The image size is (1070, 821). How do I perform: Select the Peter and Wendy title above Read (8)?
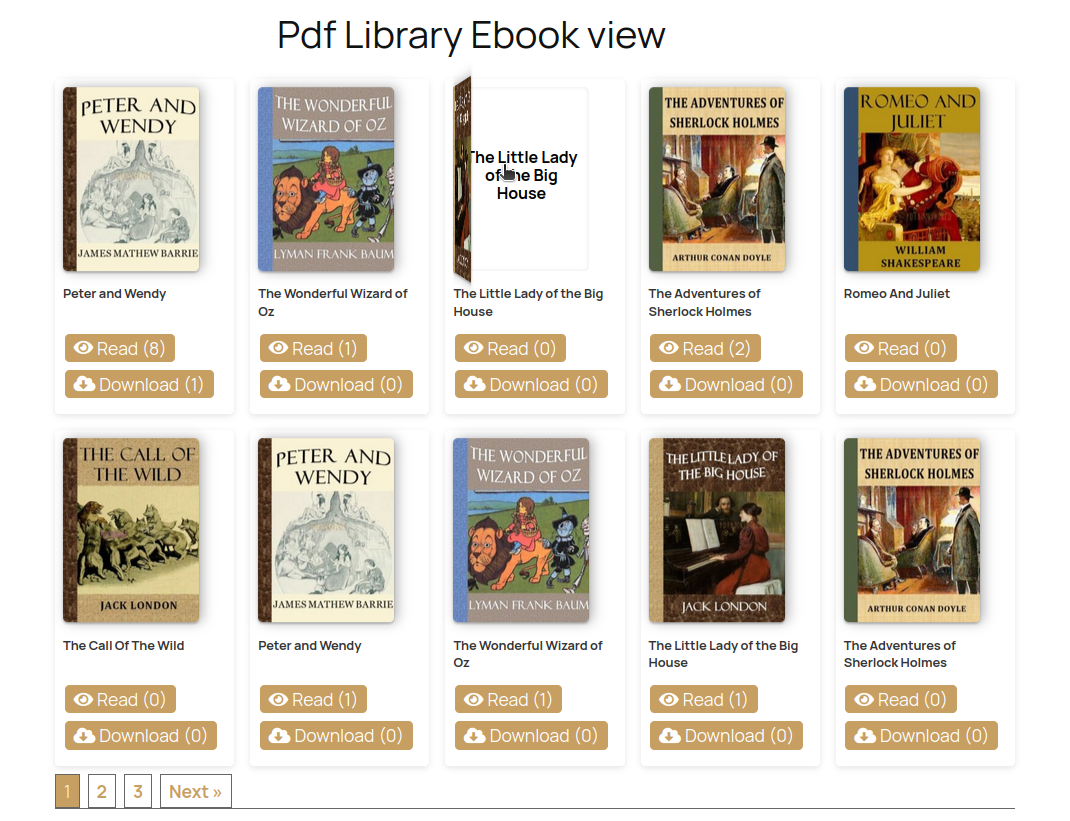115,293
